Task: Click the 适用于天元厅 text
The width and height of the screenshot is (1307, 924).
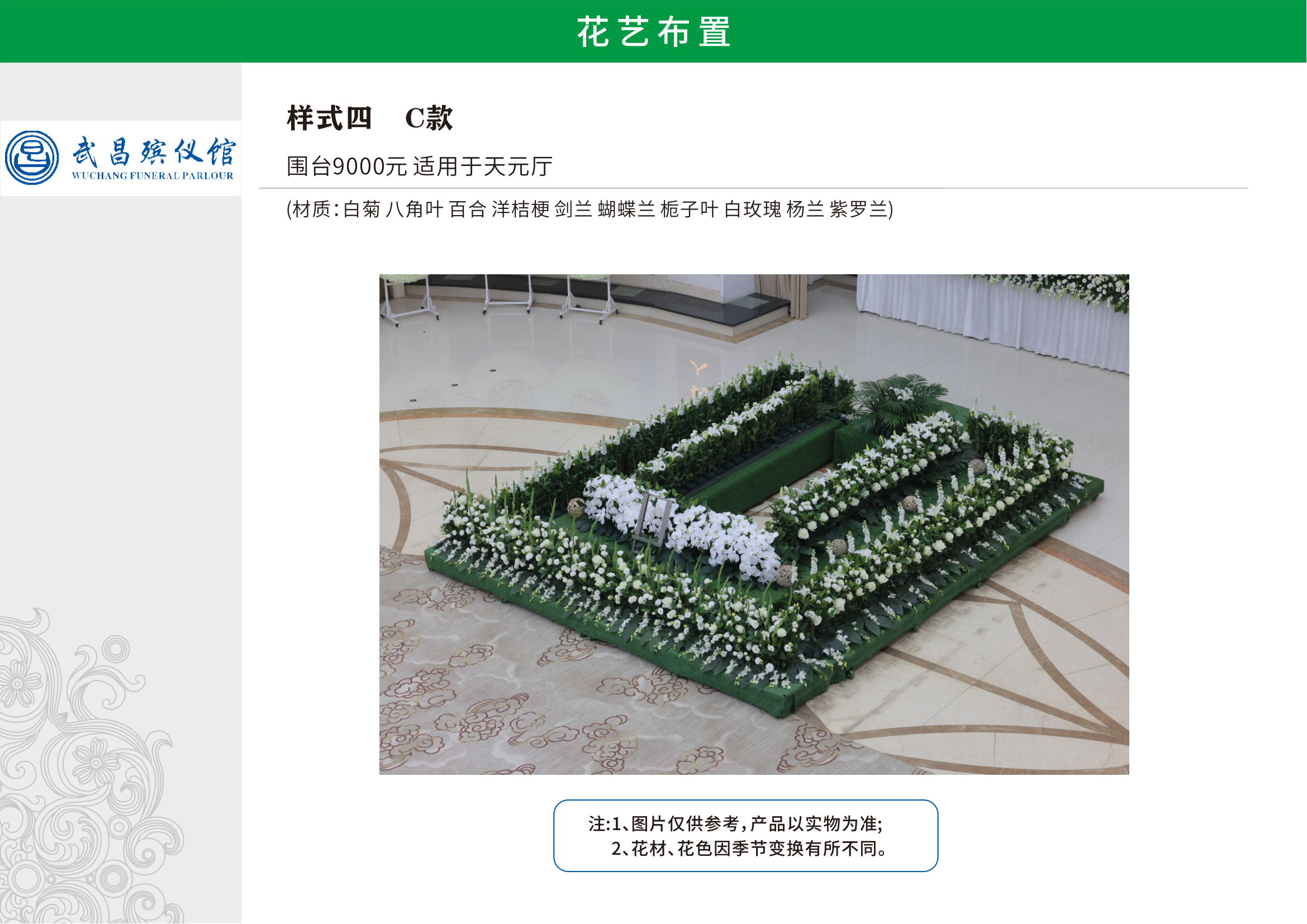Action: tap(483, 166)
